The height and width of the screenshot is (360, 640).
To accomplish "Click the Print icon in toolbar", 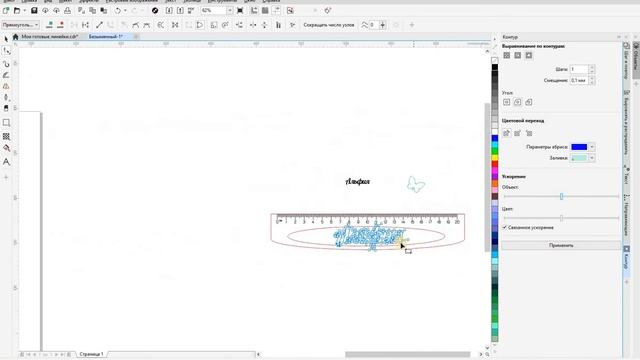I will [x=68, y=11].
